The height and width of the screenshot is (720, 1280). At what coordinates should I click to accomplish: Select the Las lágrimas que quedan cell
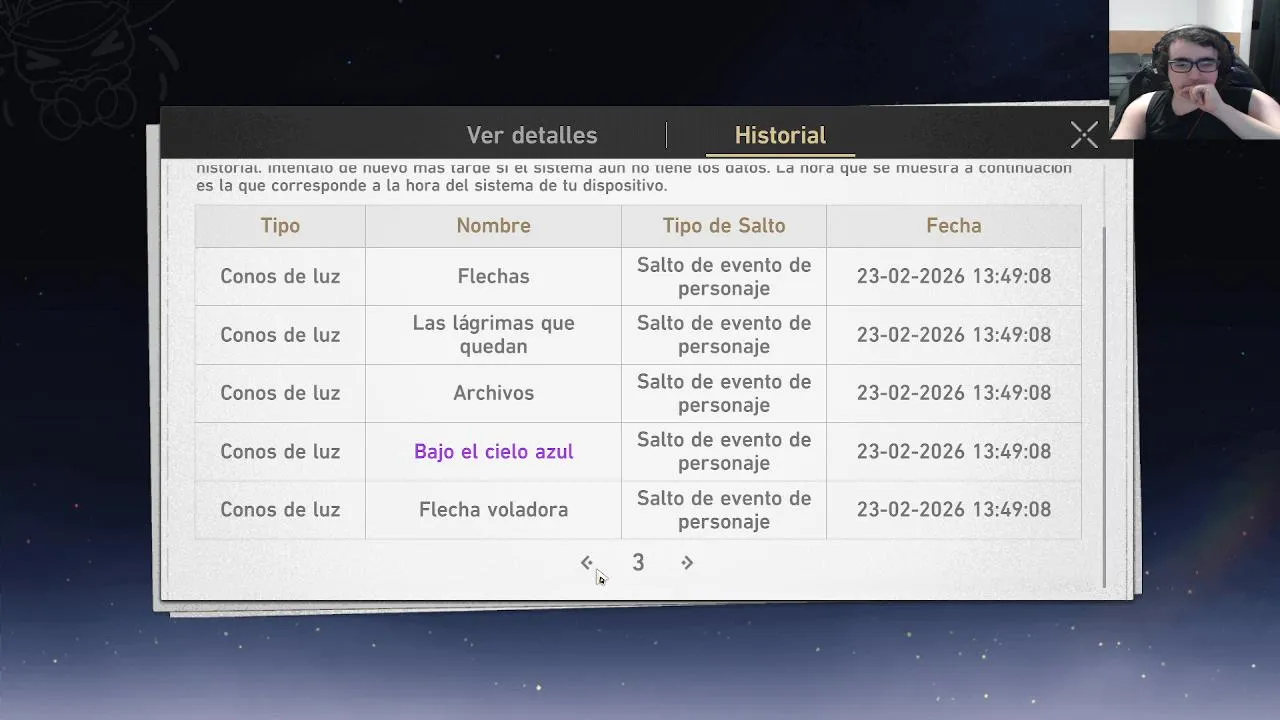coord(493,335)
